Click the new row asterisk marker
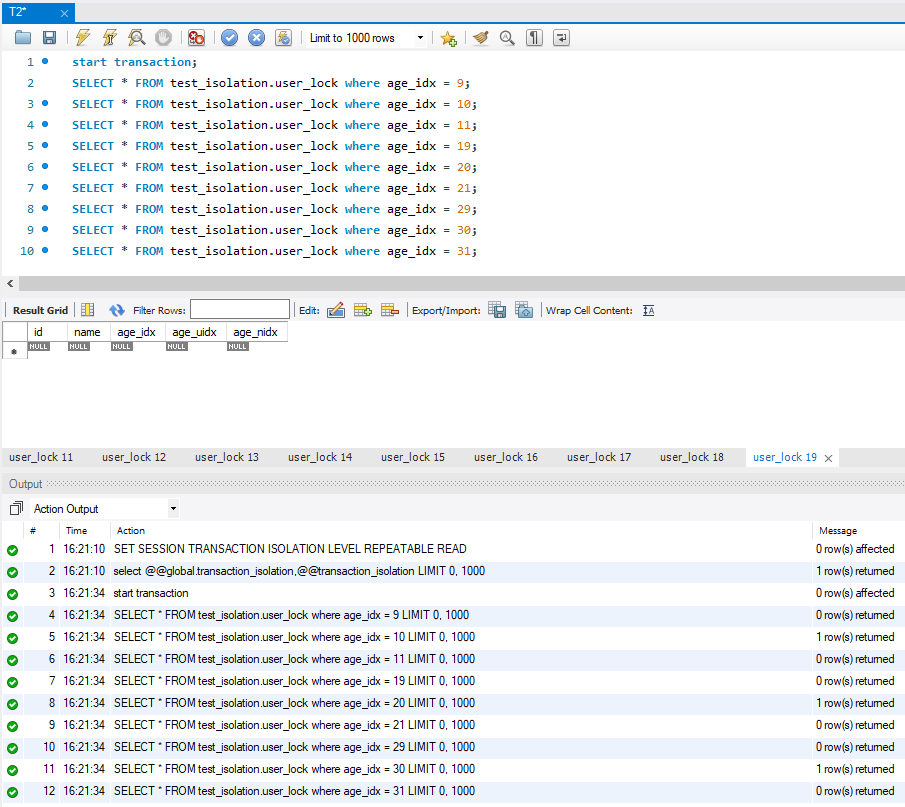 [14, 351]
